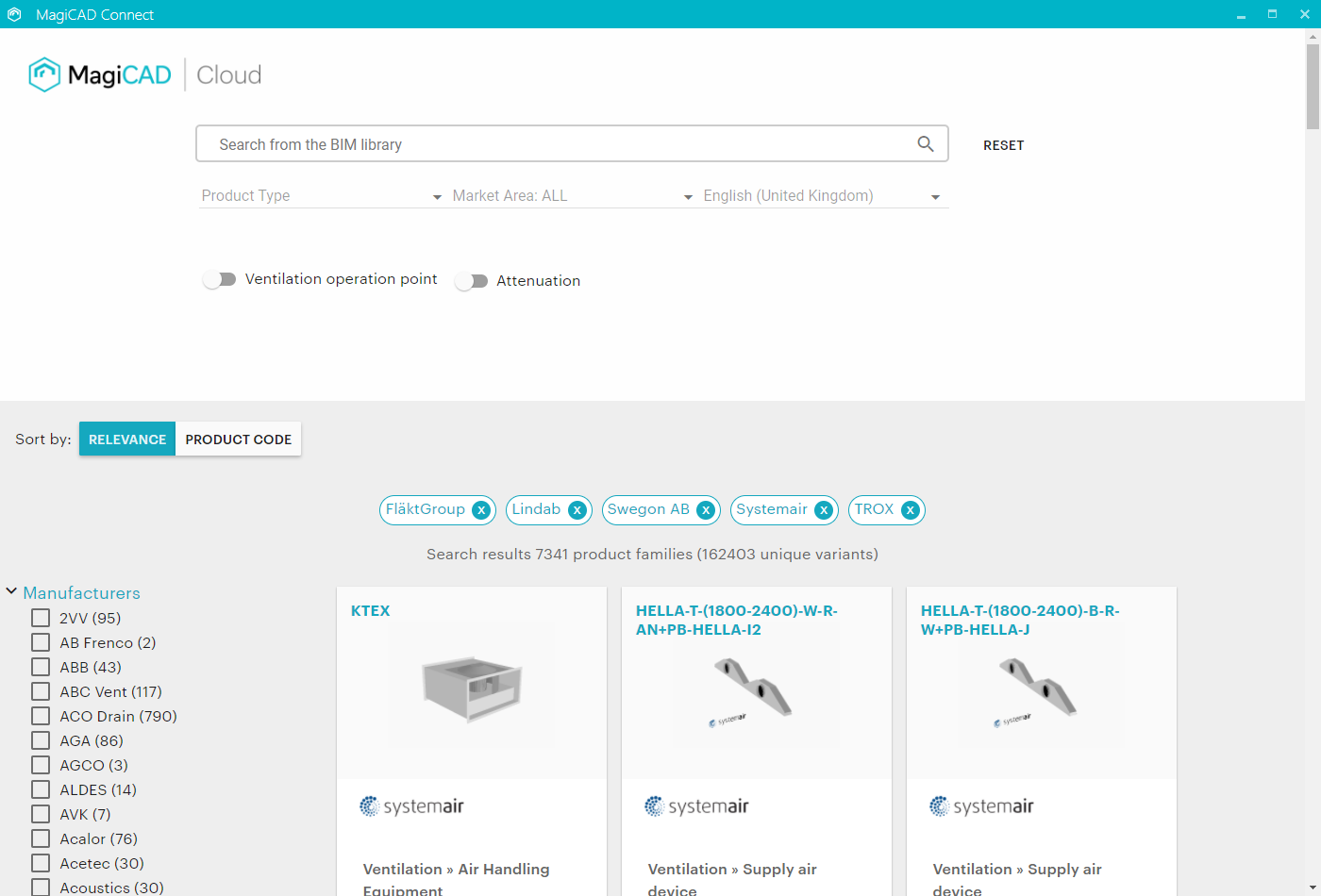This screenshot has width=1321, height=896.
Task: Check the AVK manufacturer checkbox
Action: [41, 814]
